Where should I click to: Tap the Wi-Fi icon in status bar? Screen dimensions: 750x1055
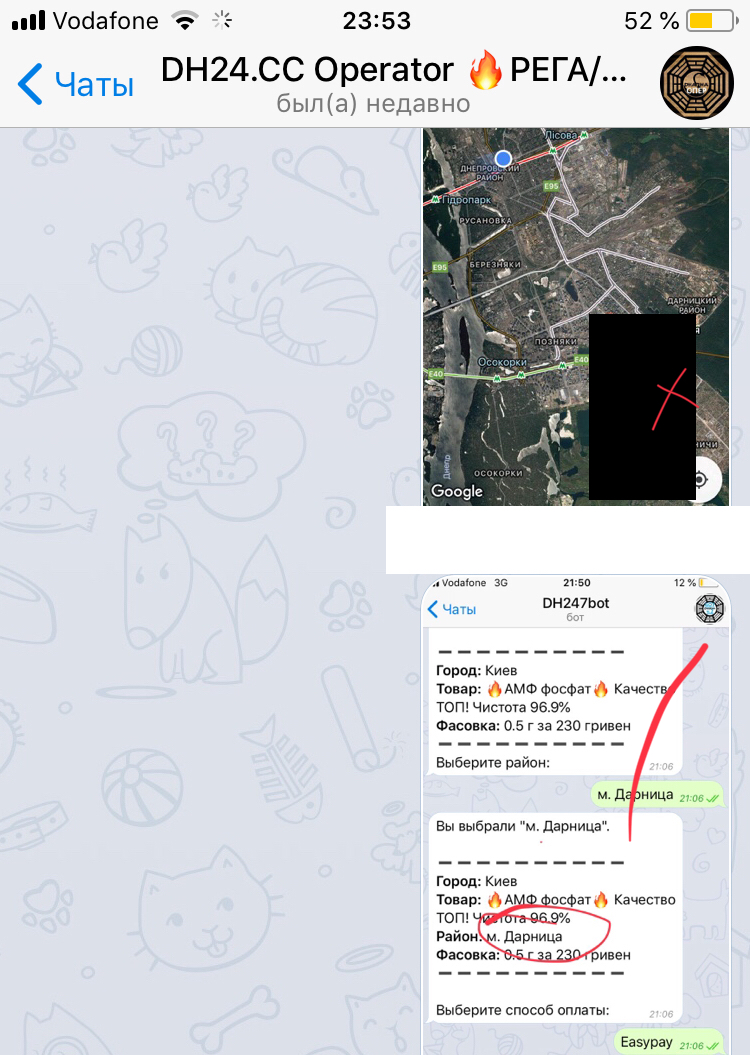click(x=185, y=21)
